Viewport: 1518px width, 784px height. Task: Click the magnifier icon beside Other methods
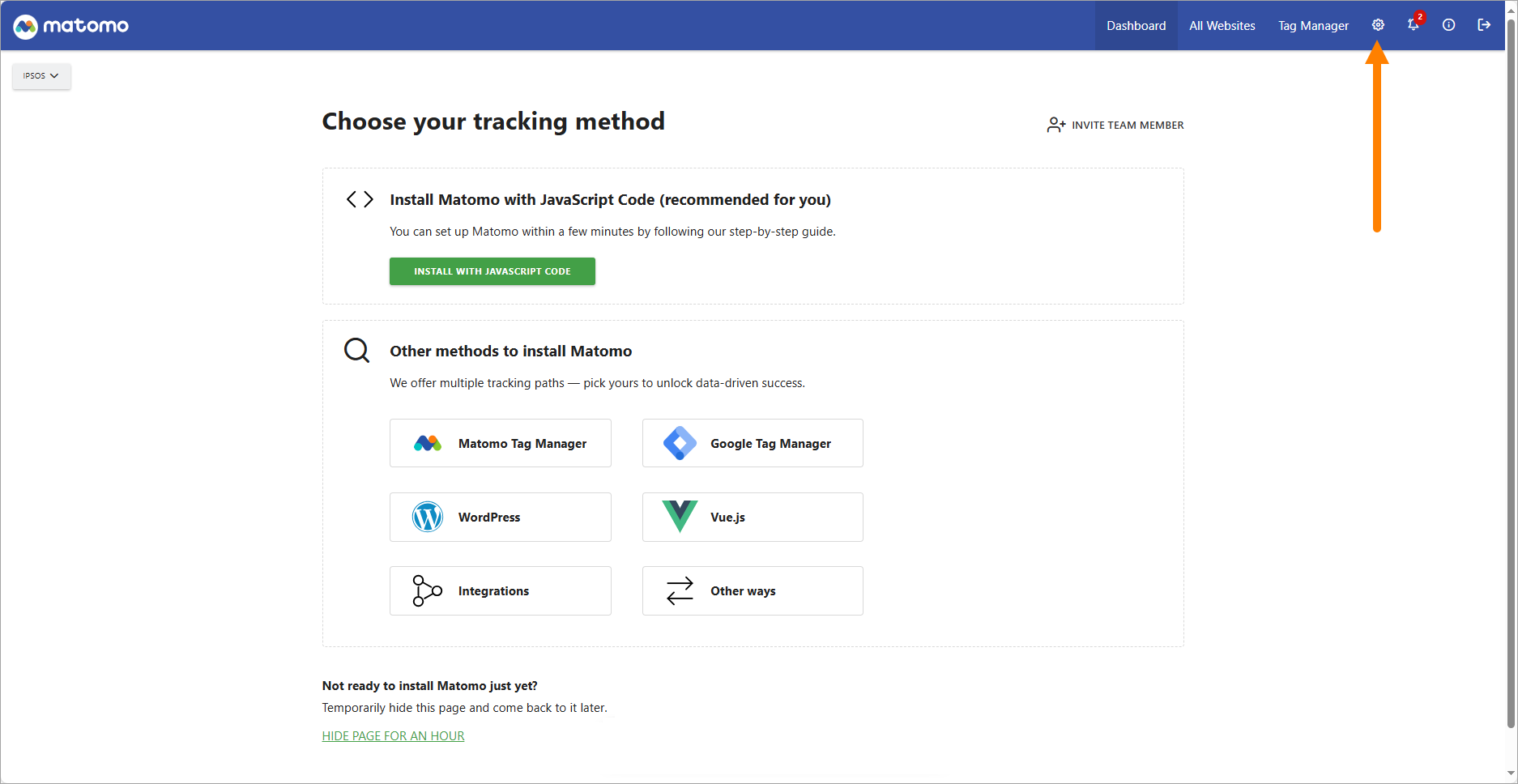click(357, 351)
